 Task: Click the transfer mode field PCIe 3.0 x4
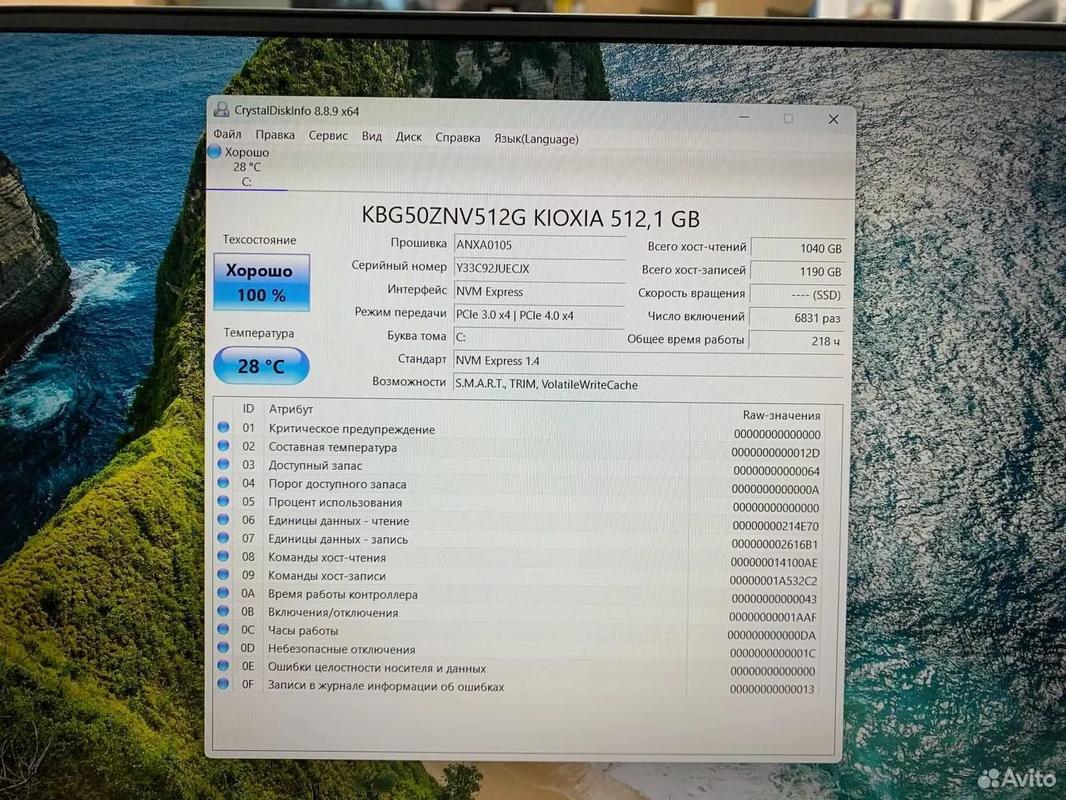(x=539, y=315)
